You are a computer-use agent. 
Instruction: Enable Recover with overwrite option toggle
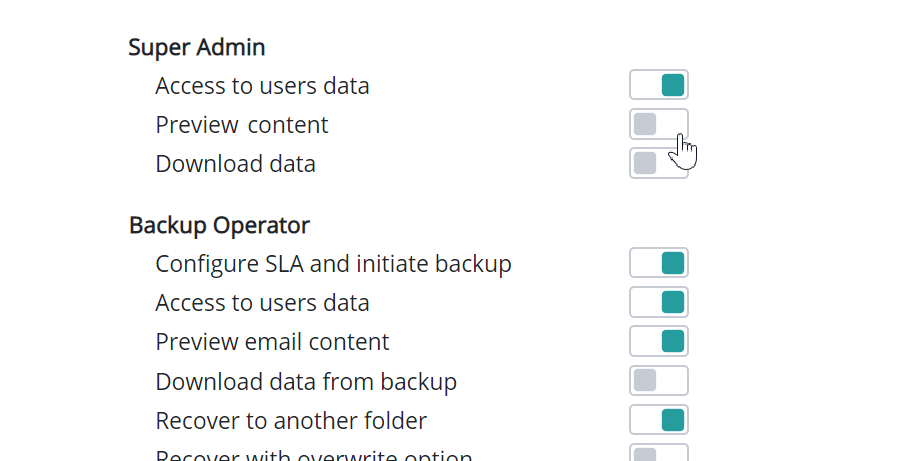click(659, 455)
